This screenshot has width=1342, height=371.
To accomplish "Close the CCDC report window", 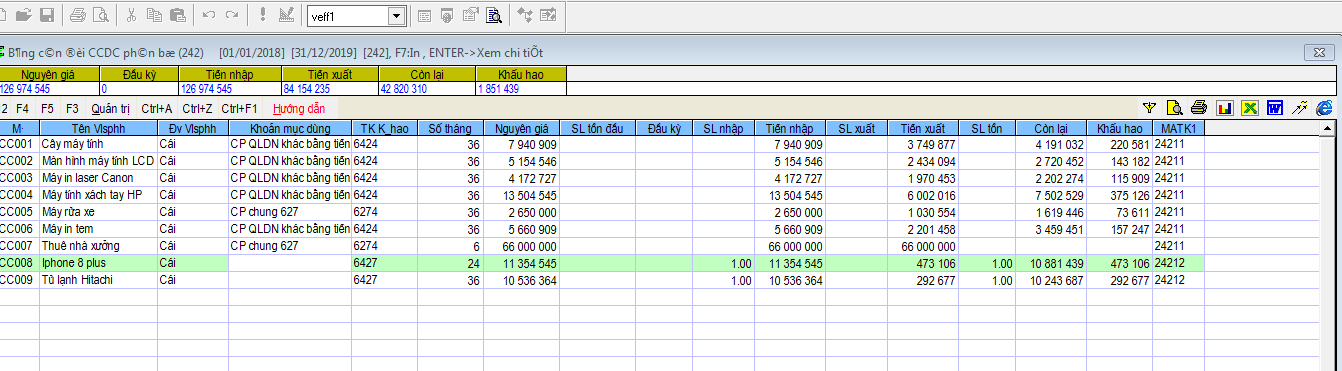I will coord(1320,52).
